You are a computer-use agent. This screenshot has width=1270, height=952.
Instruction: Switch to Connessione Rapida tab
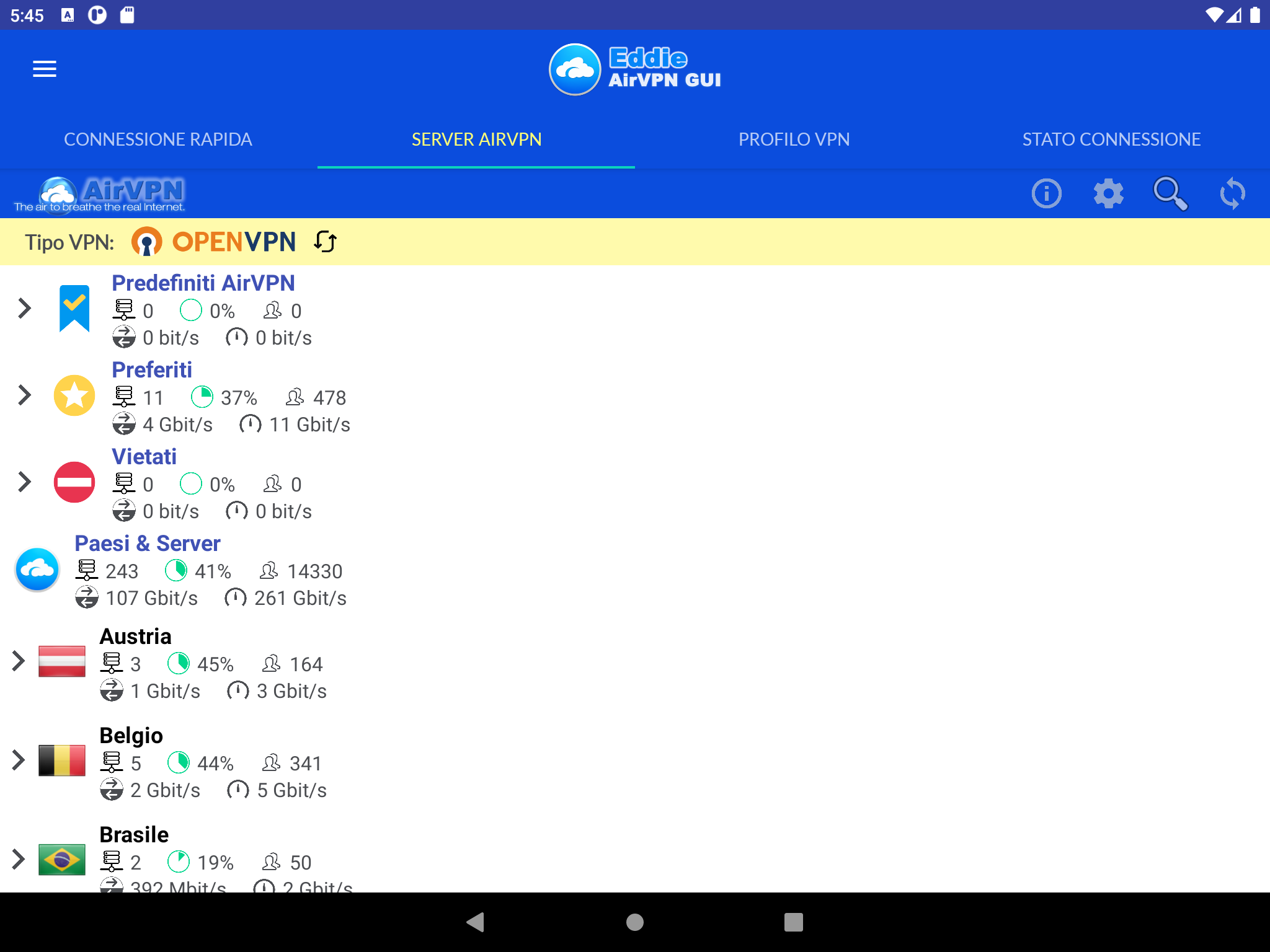click(x=158, y=139)
